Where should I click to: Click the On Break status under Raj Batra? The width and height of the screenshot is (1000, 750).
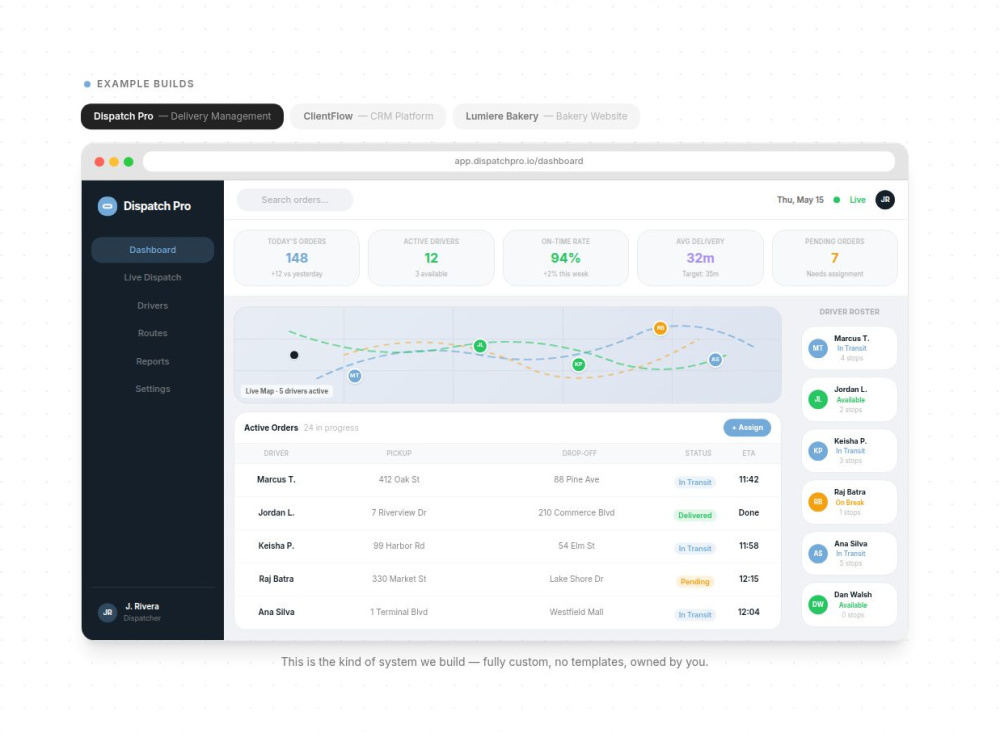point(849,503)
